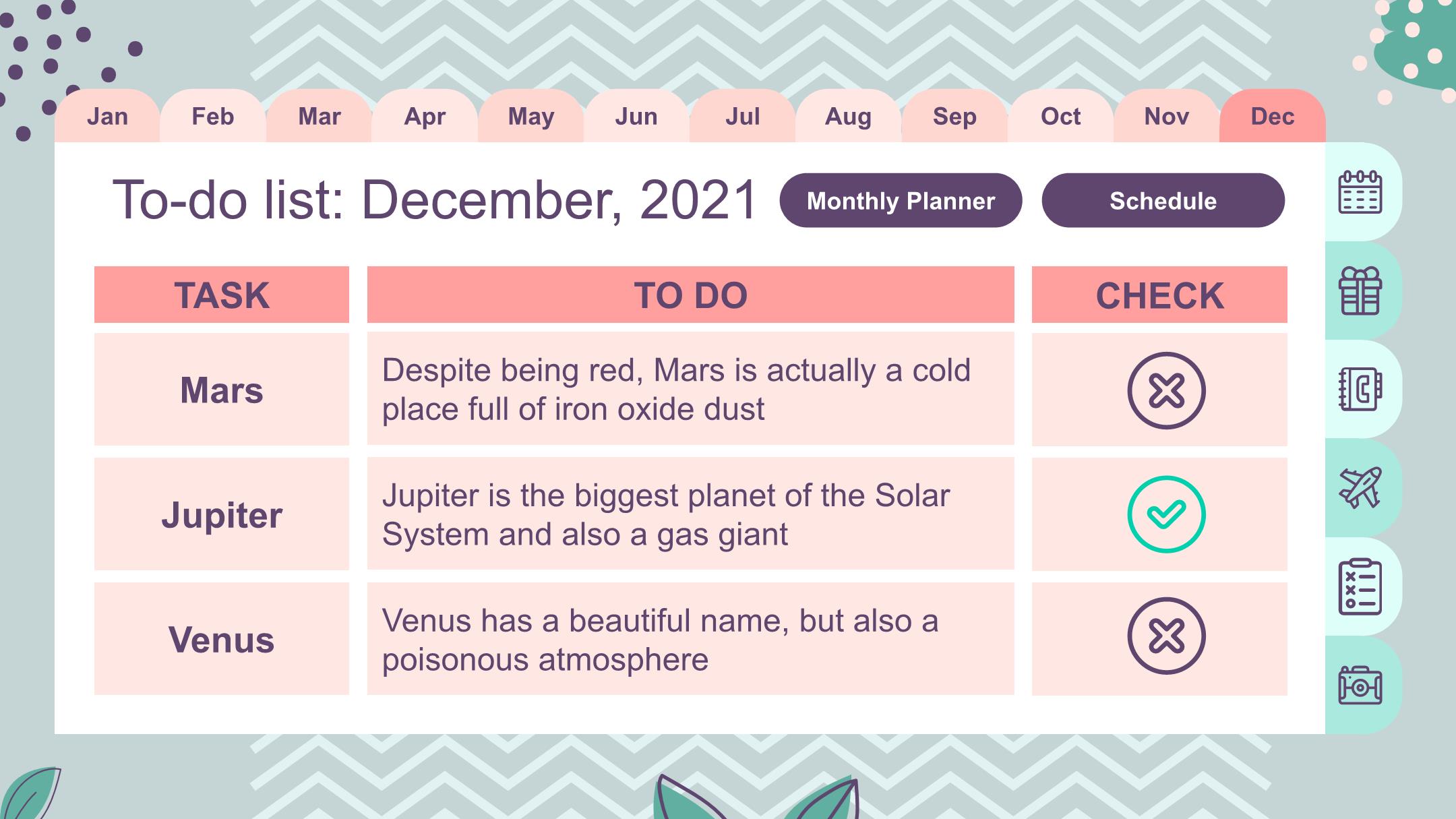Image resolution: width=1456 pixels, height=819 pixels.
Task: Select the Mars description text cell
Action: 690,389
